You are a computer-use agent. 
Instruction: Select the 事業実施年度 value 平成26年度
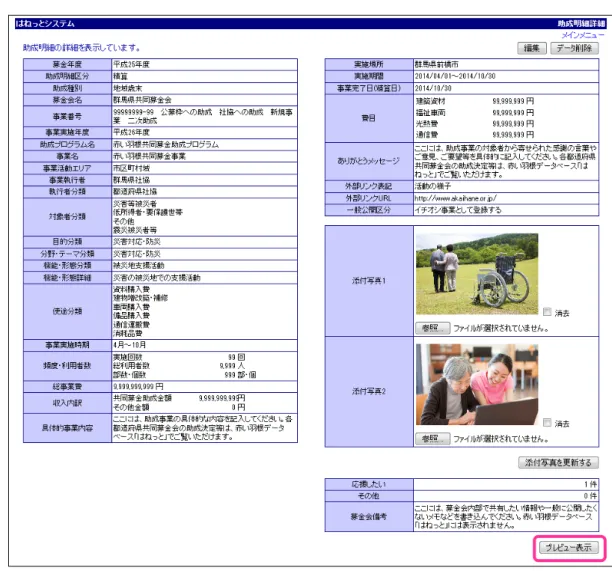coord(131,132)
